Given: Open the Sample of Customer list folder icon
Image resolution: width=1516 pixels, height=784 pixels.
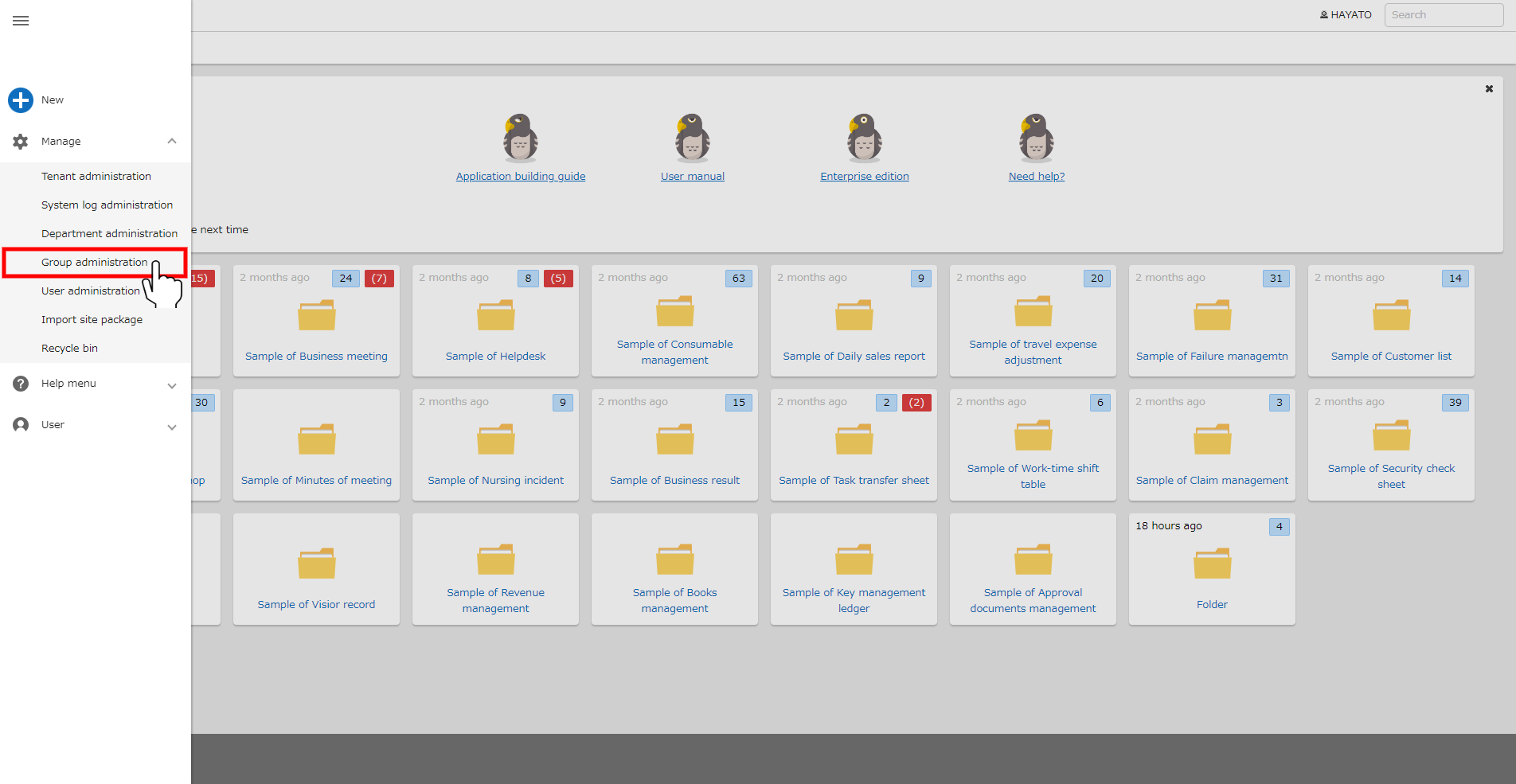Looking at the screenshot, I should pos(1391,315).
